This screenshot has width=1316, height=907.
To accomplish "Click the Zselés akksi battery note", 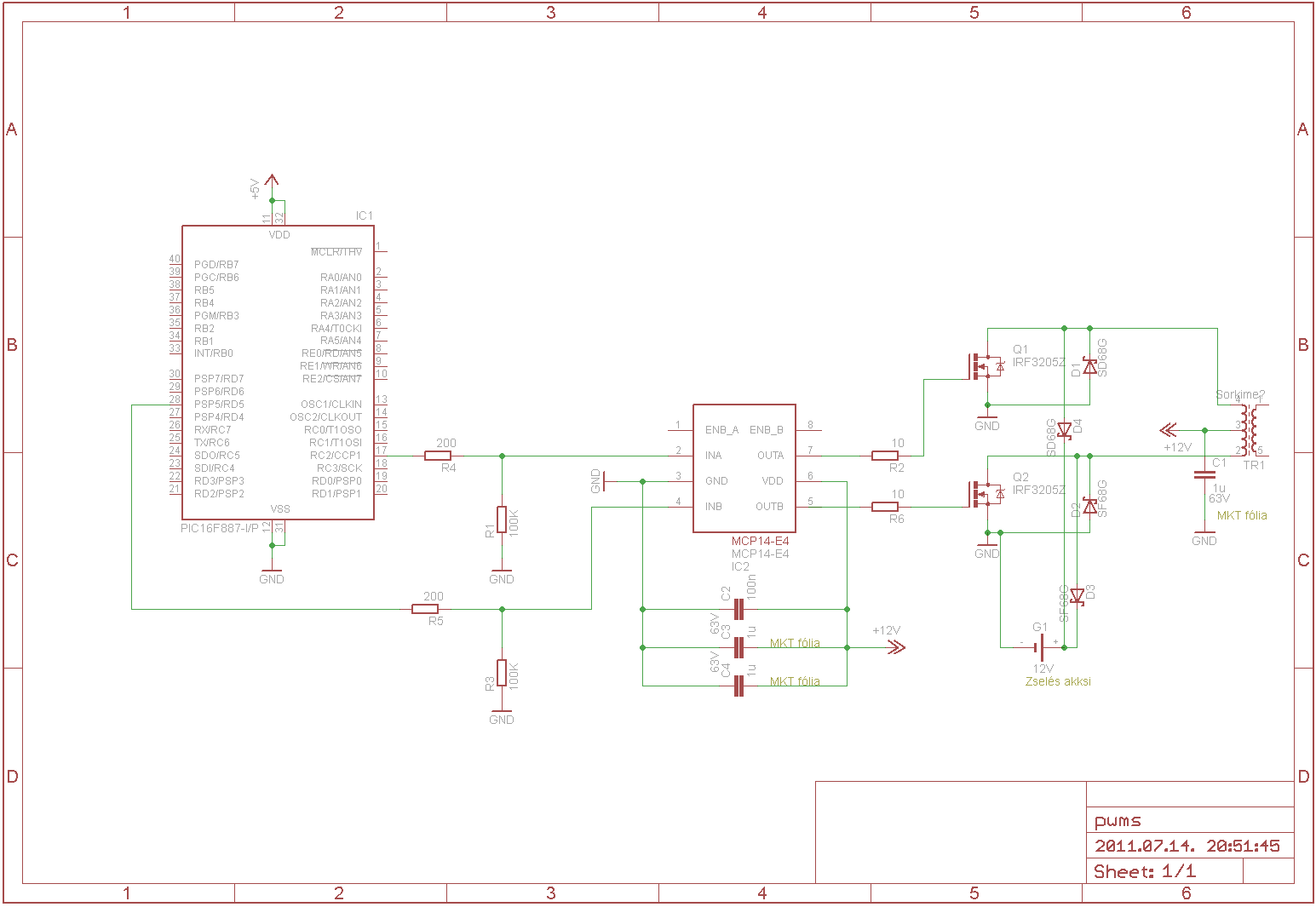I will point(1058,681).
